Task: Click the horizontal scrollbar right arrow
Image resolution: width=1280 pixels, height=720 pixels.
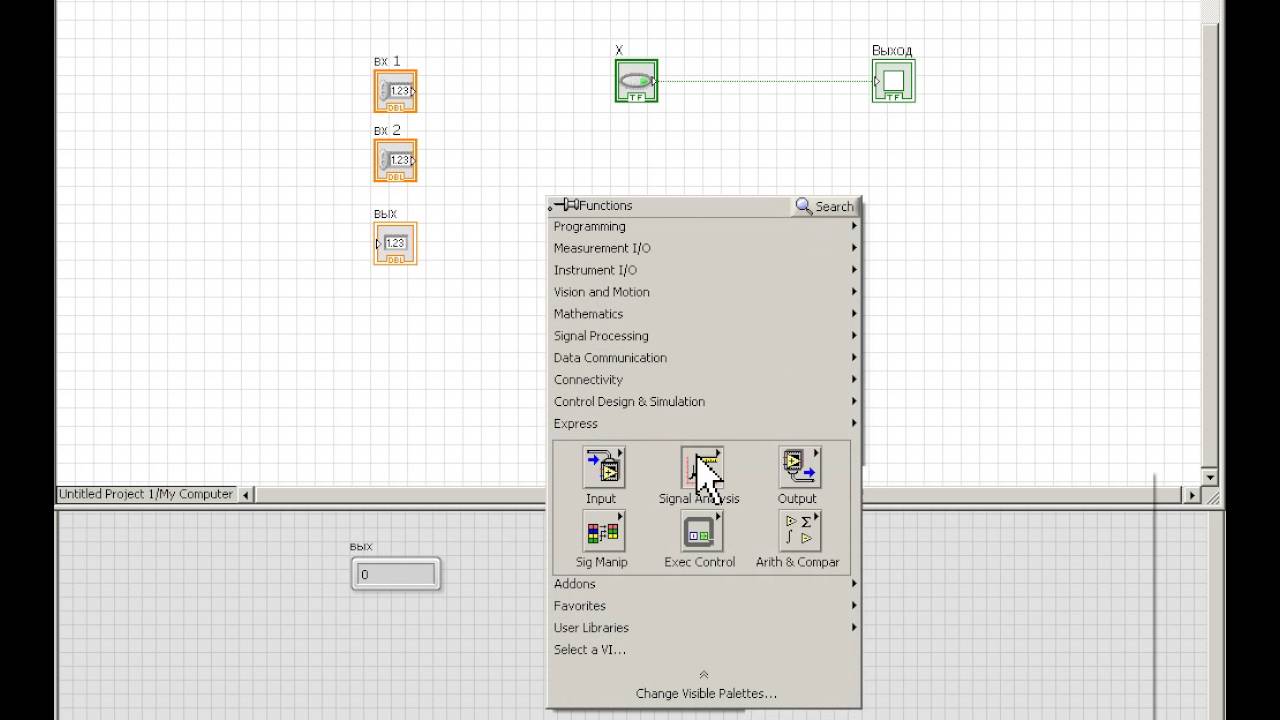Action: 1191,495
